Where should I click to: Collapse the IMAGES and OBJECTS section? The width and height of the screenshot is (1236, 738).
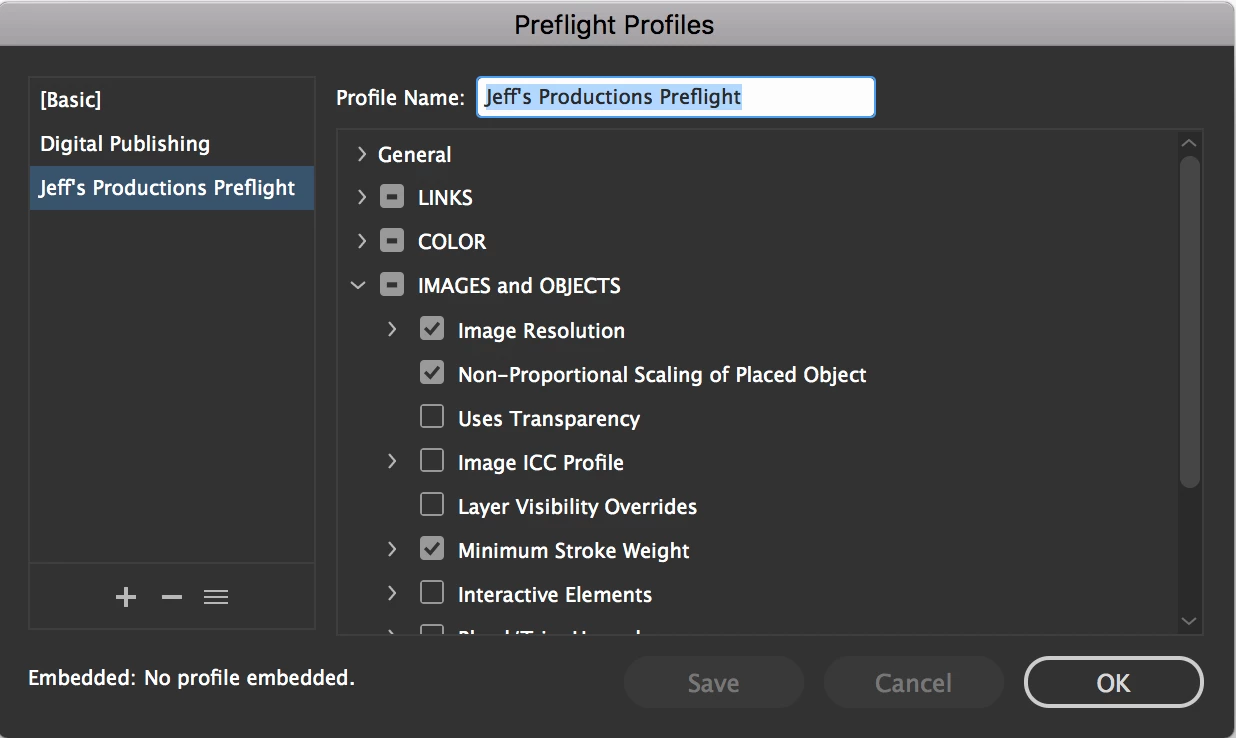click(359, 286)
